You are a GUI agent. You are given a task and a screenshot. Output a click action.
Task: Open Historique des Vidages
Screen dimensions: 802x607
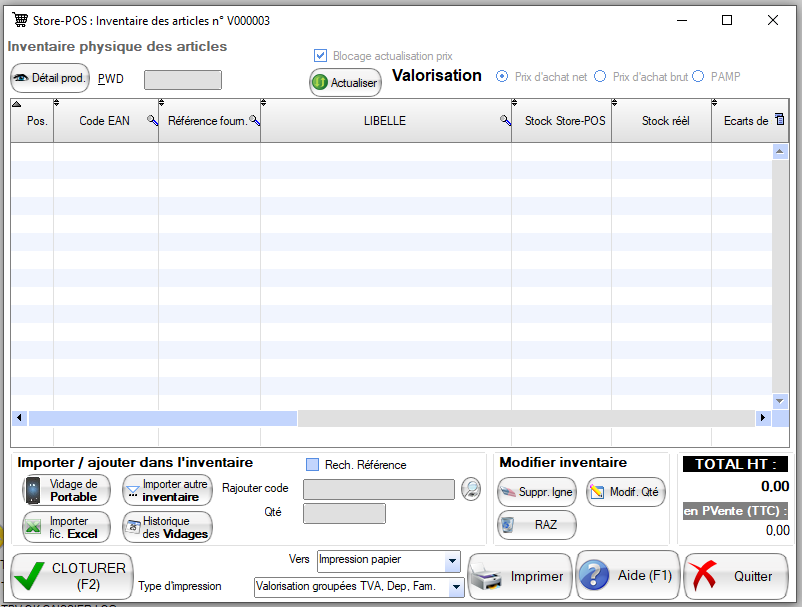(x=167, y=525)
